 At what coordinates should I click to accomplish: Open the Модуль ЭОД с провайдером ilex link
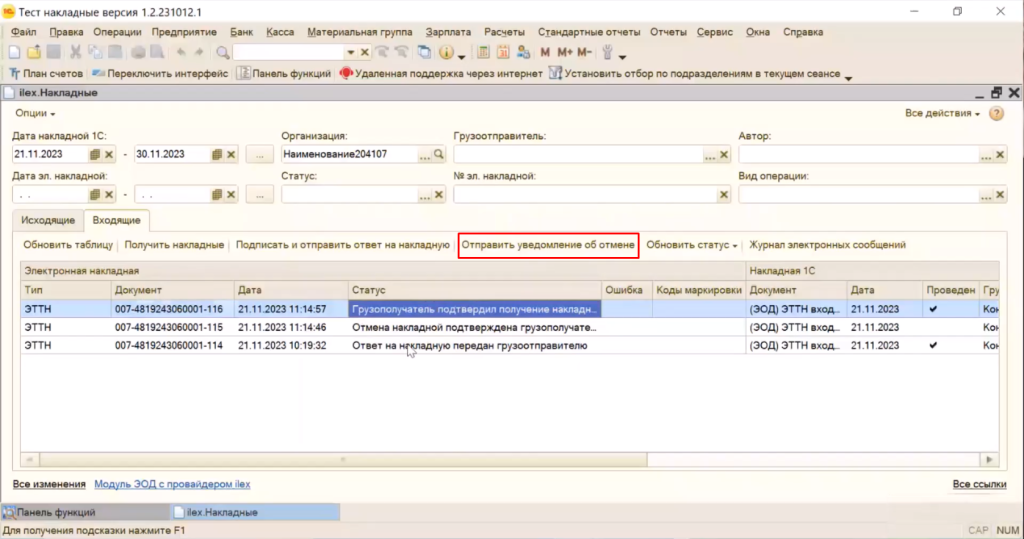(x=172, y=484)
